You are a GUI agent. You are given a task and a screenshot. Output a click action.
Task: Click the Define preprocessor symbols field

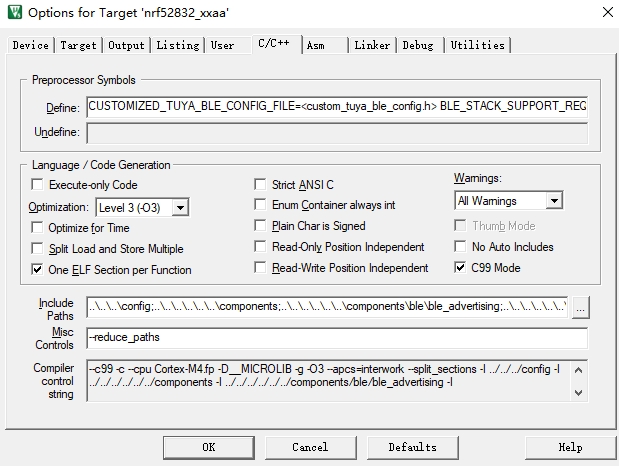pos(337,107)
